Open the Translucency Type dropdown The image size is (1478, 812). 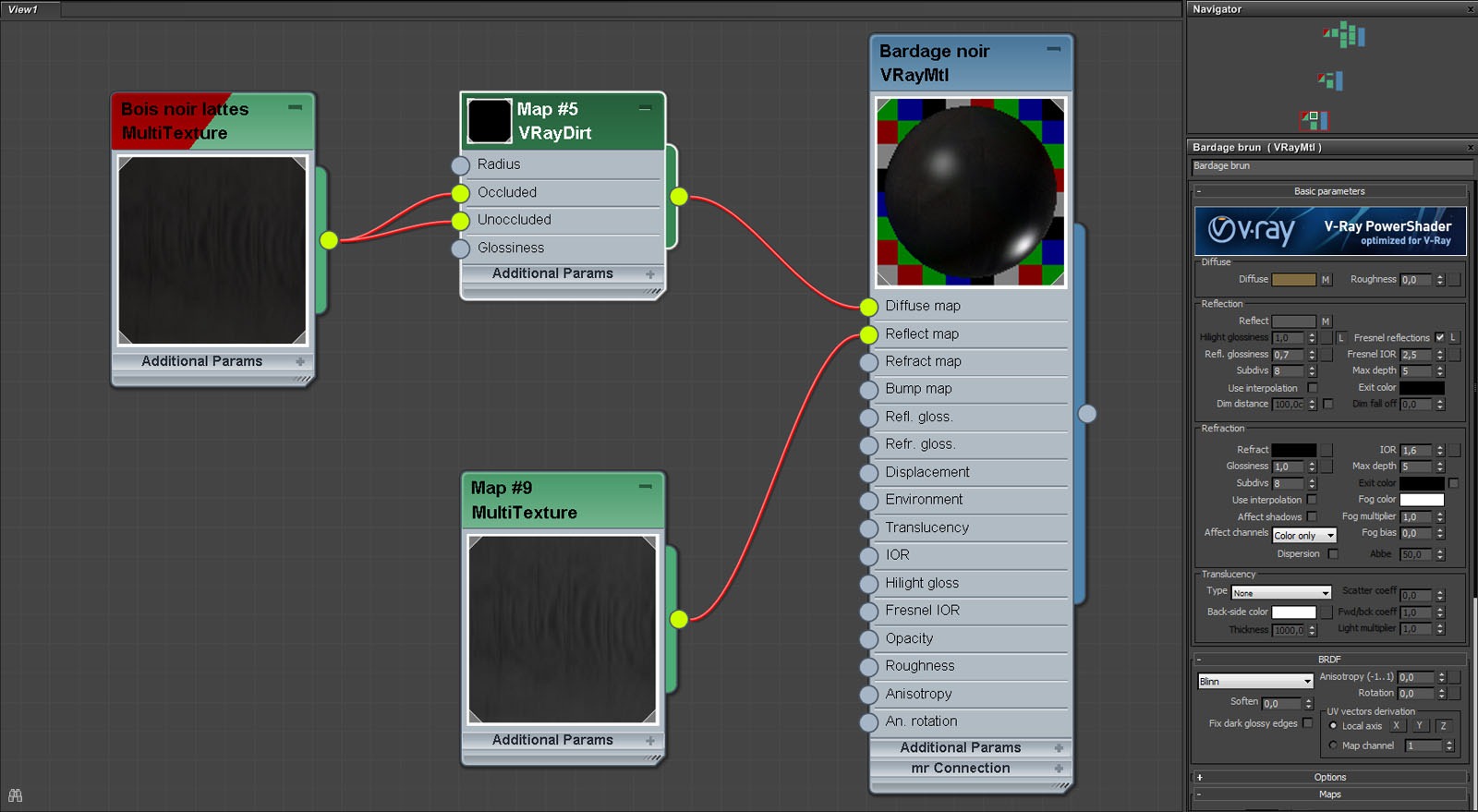pyautogui.click(x=1281, y=593)
